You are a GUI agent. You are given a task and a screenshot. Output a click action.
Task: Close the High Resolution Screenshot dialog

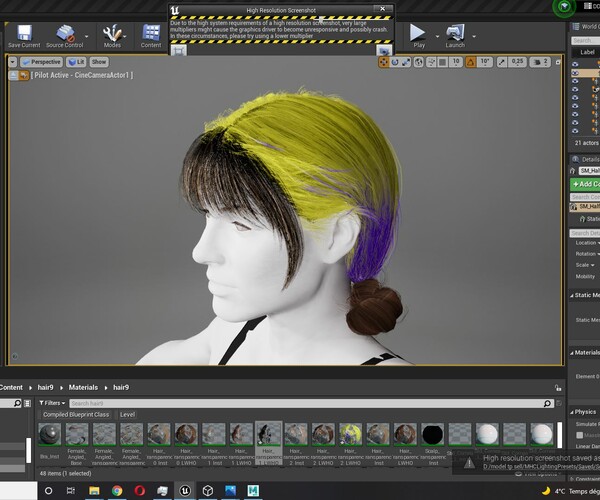click(382, 9)
